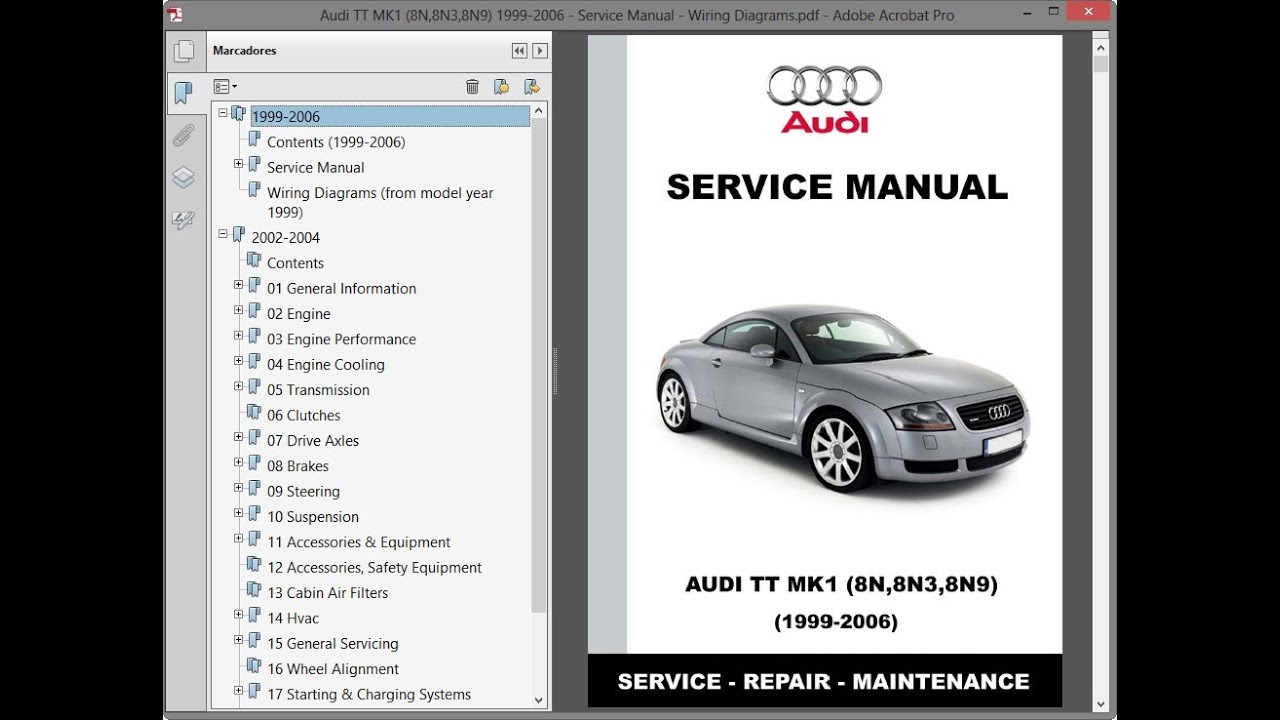Click the right-arrow button beside Marcadores header
The image size is (1280, 720).
(540, 50)
